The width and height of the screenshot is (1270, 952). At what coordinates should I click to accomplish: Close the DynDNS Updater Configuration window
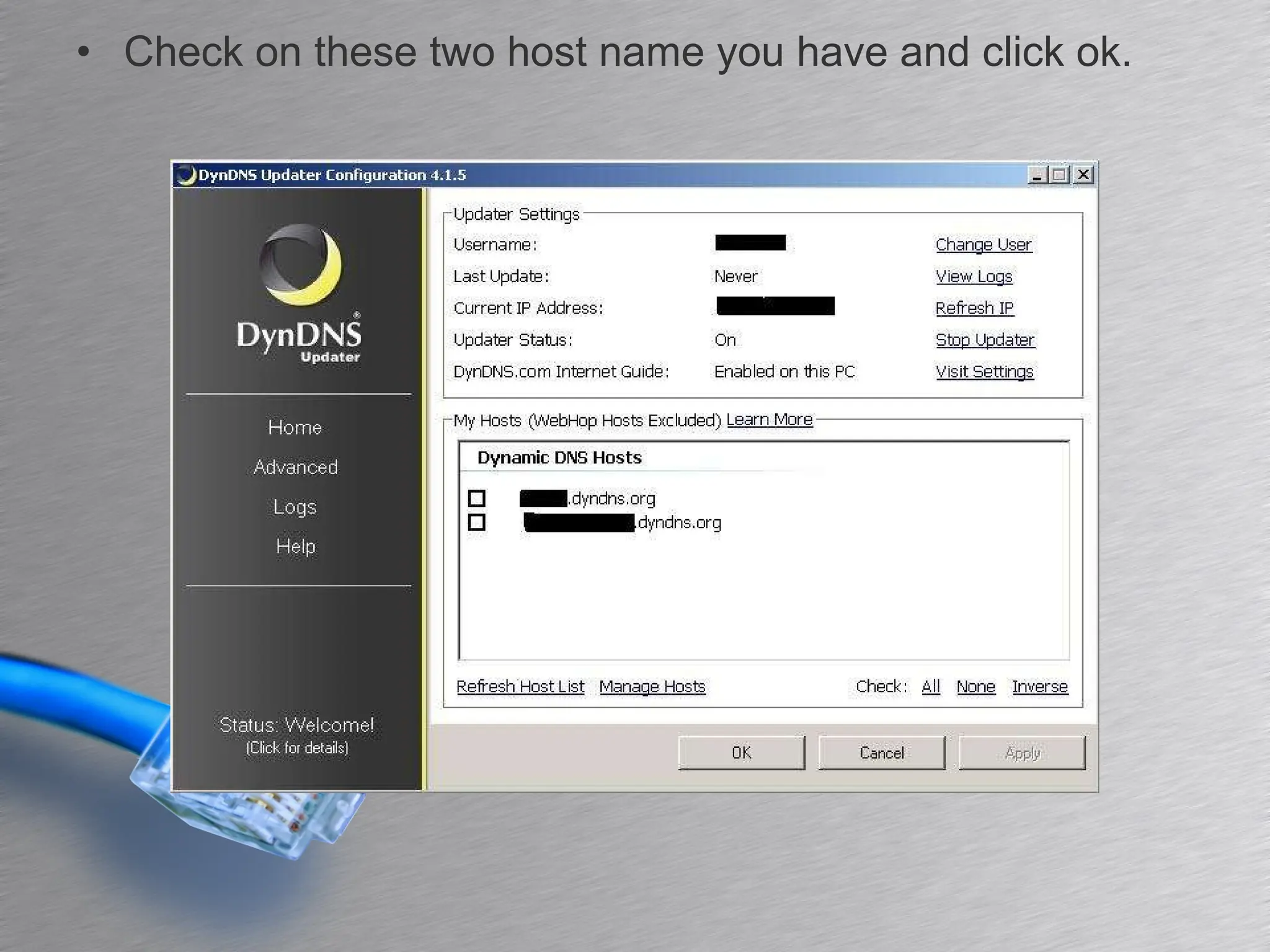(x=1083, y=175)
